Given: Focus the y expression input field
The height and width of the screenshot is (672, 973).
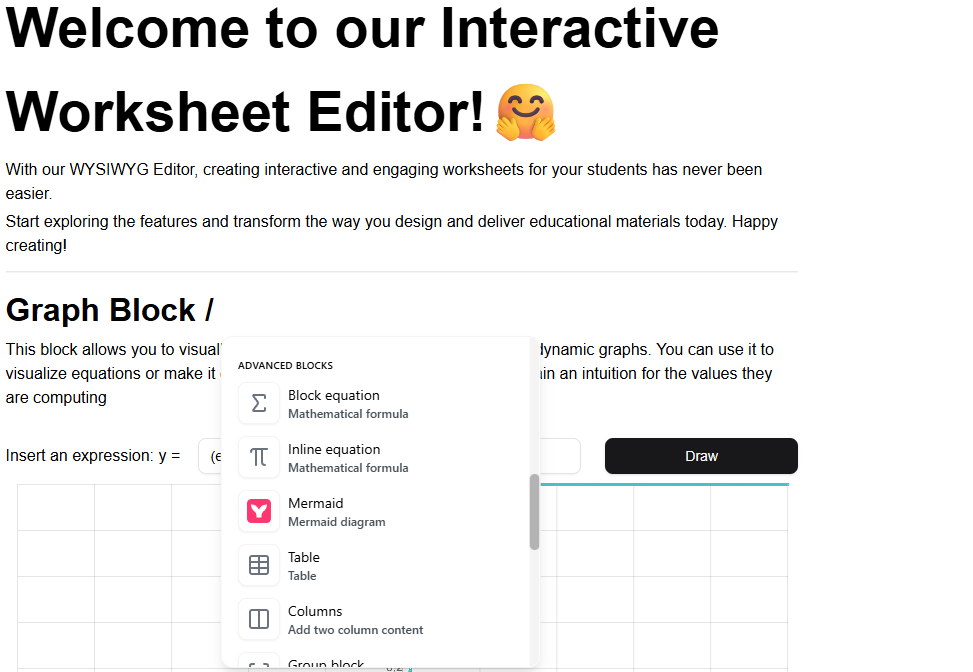Looking at the screenshot, I should click(x=210, y=456).
